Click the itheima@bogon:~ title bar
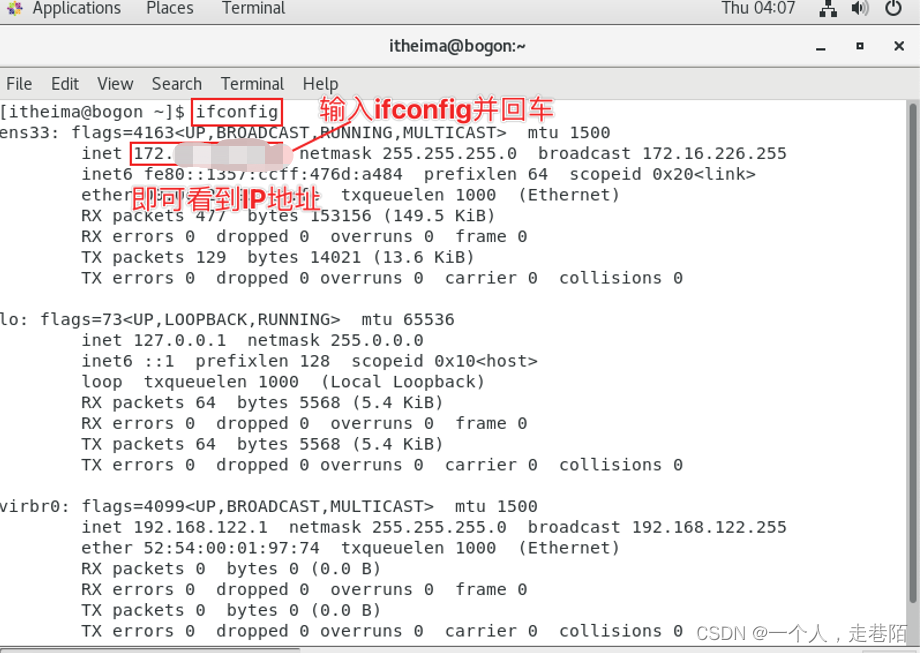 click(x=458, y=46)
